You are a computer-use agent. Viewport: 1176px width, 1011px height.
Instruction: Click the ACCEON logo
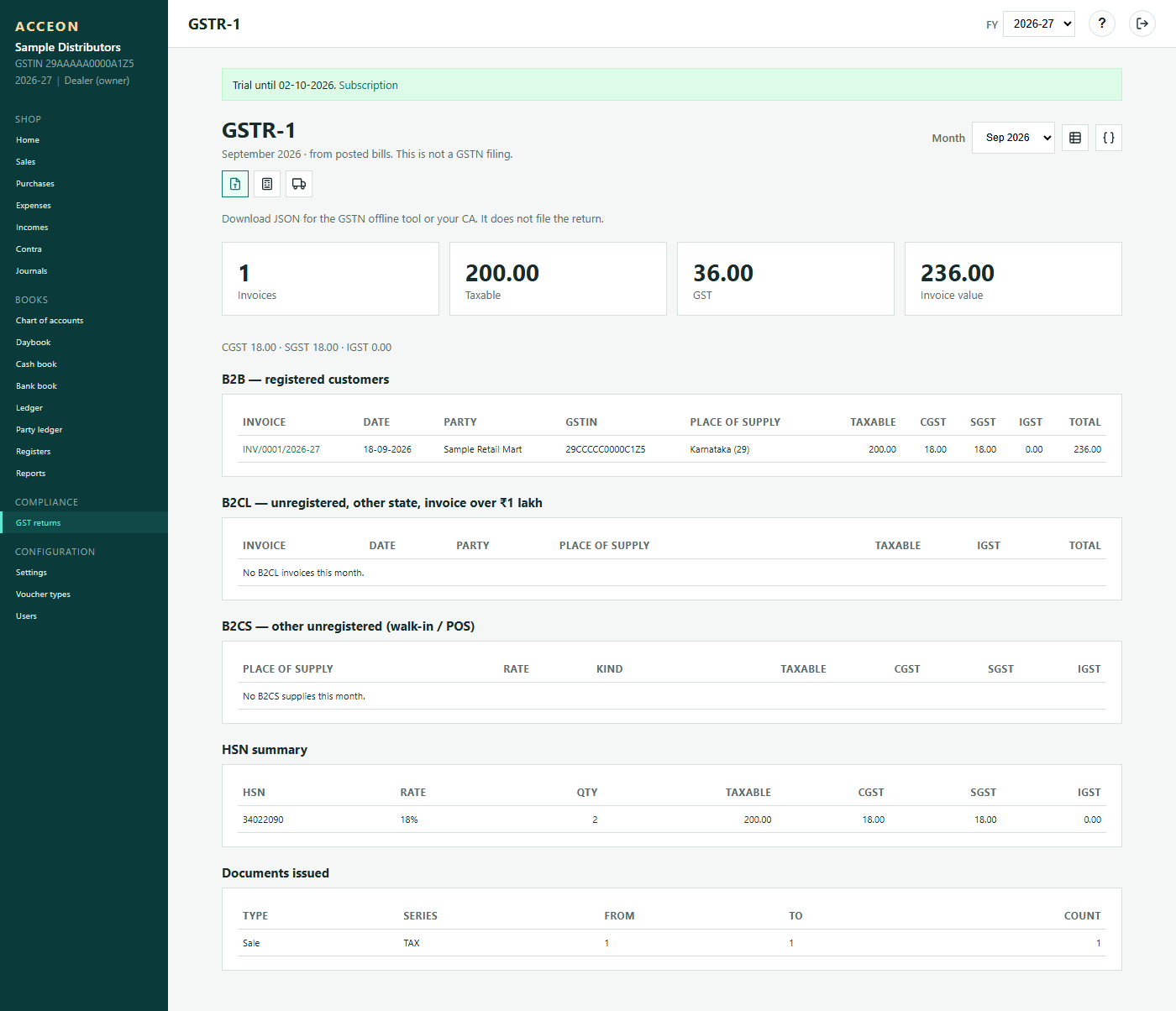[x=47, y=27]
